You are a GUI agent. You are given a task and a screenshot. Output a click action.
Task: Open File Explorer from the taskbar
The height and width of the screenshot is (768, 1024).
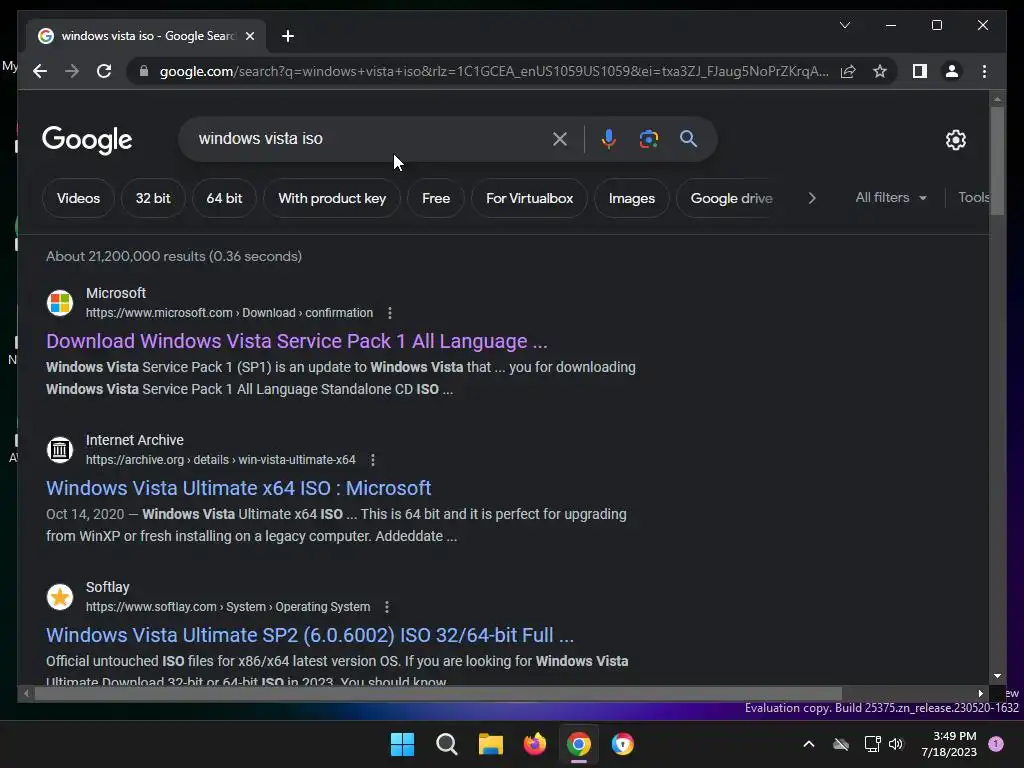[x=490, y=744]
